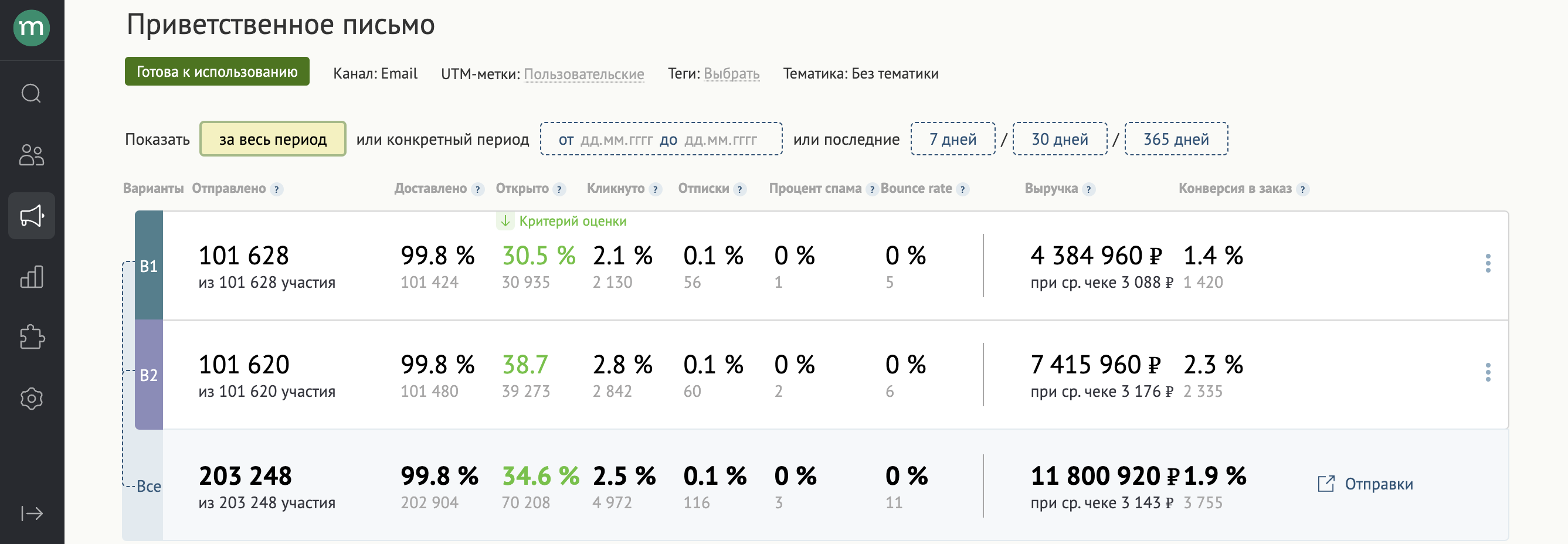This screenshot has width=1568, height=544.
Task: Open the reports bar chart icon
Action: tap(32, 277)
